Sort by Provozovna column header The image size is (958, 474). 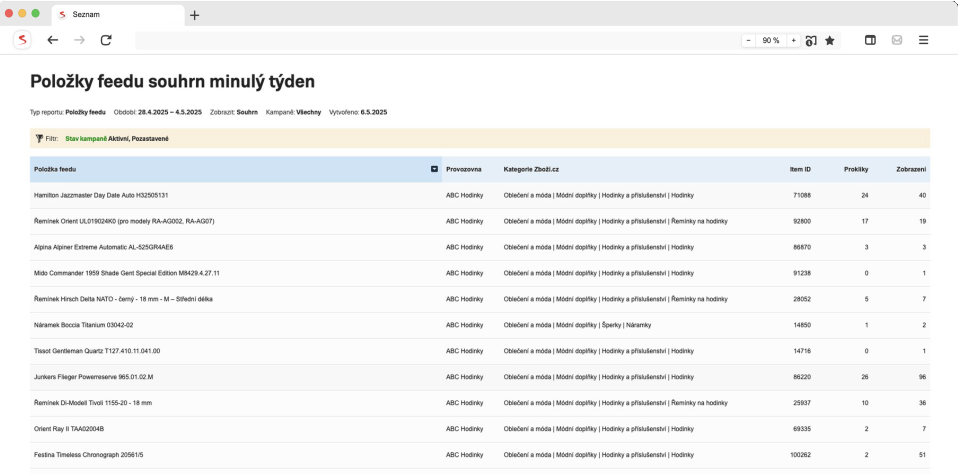coord(464,169)
